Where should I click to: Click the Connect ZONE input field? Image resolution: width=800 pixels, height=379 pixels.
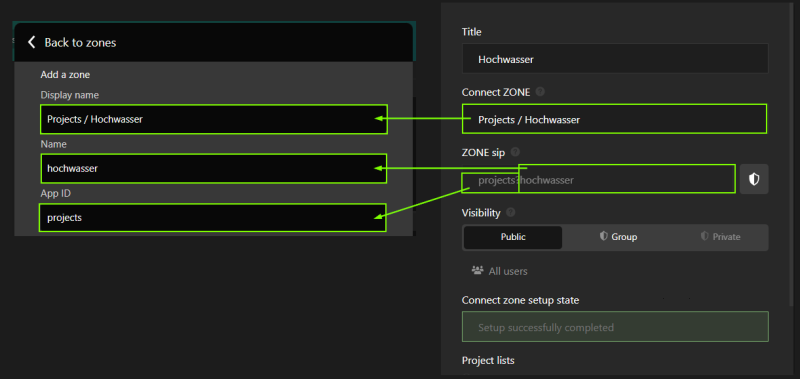[614, 119]
